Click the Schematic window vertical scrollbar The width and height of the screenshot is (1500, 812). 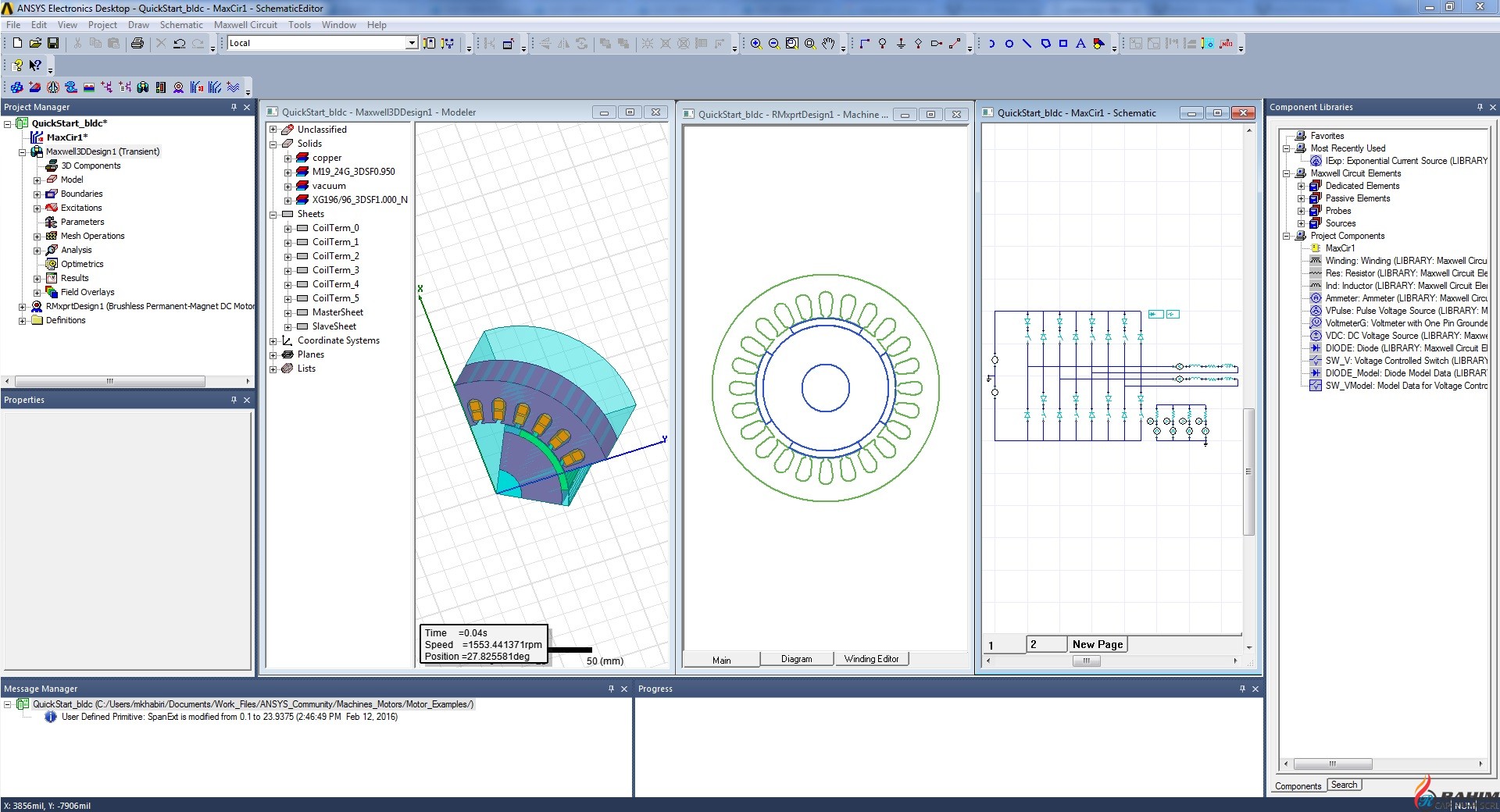click(1248, 471)
